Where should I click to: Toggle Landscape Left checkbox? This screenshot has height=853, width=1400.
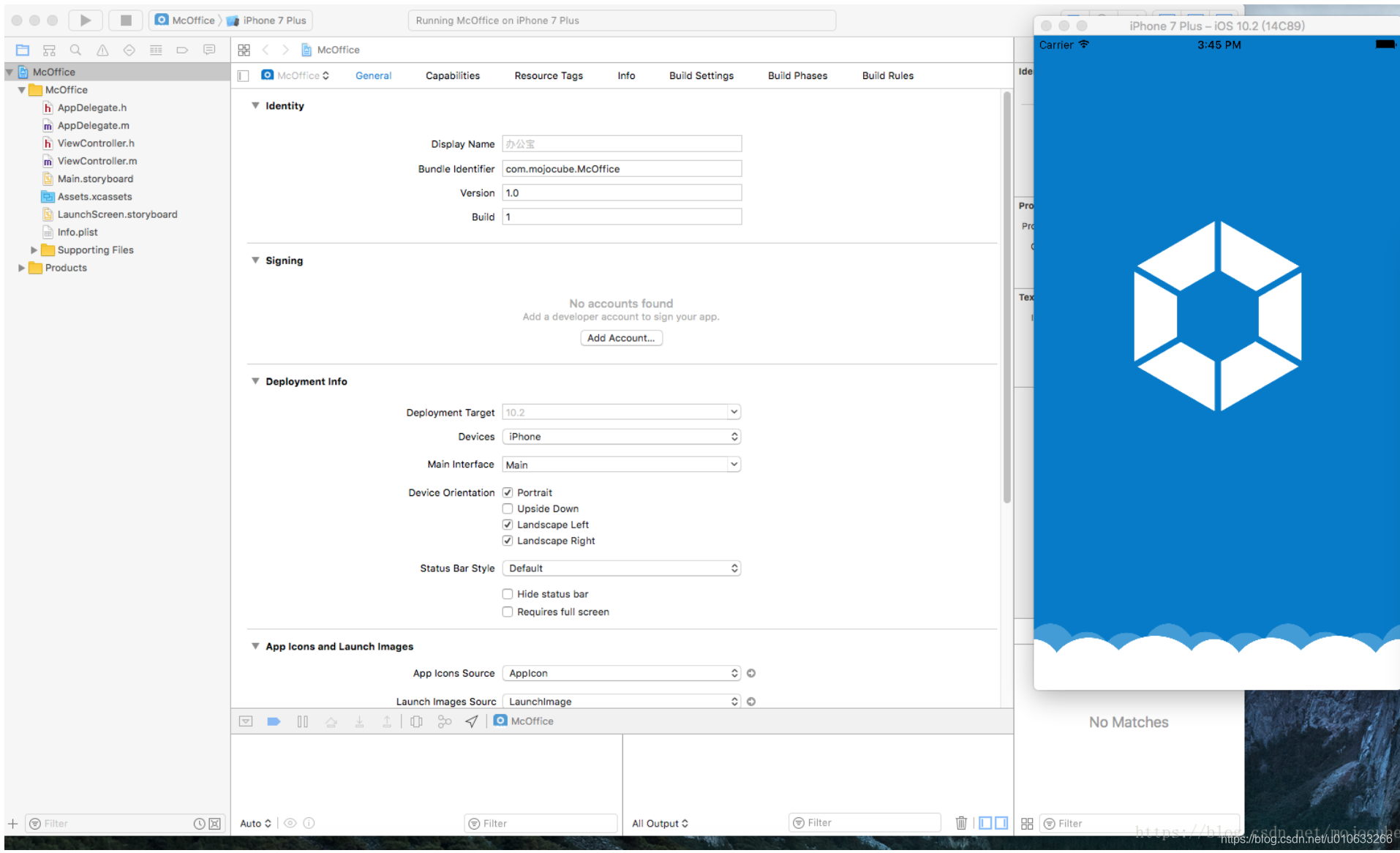click(x=508, y=525)
